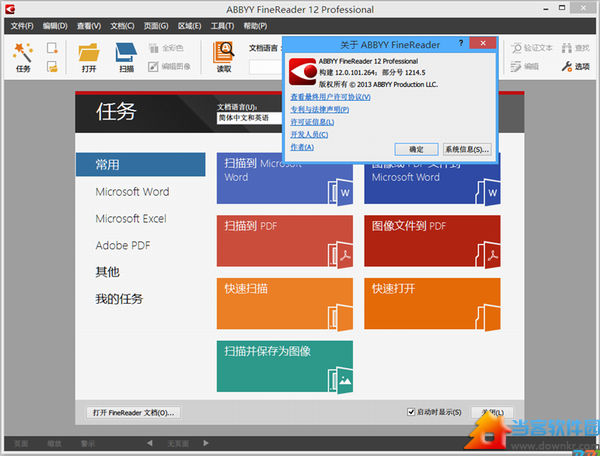Open a file with the folder icon
Screen dimensions: 600x456
[89, 57]
